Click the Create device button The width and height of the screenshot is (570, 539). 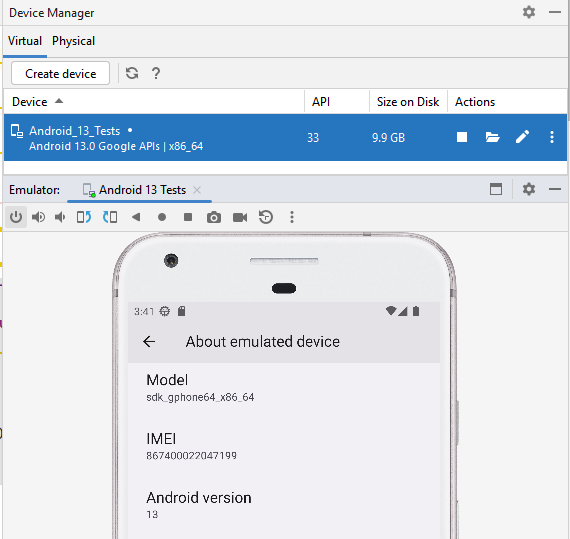[60, 73]
